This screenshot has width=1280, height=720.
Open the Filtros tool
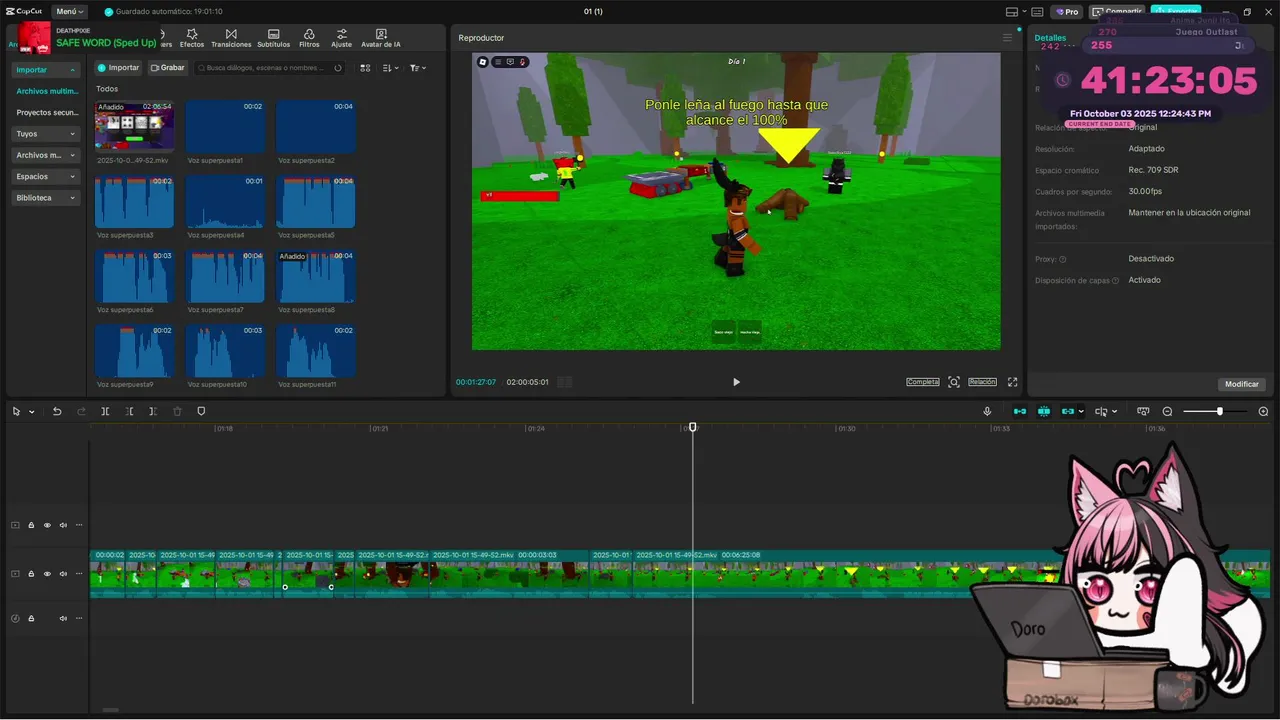[x=309, y=38]
